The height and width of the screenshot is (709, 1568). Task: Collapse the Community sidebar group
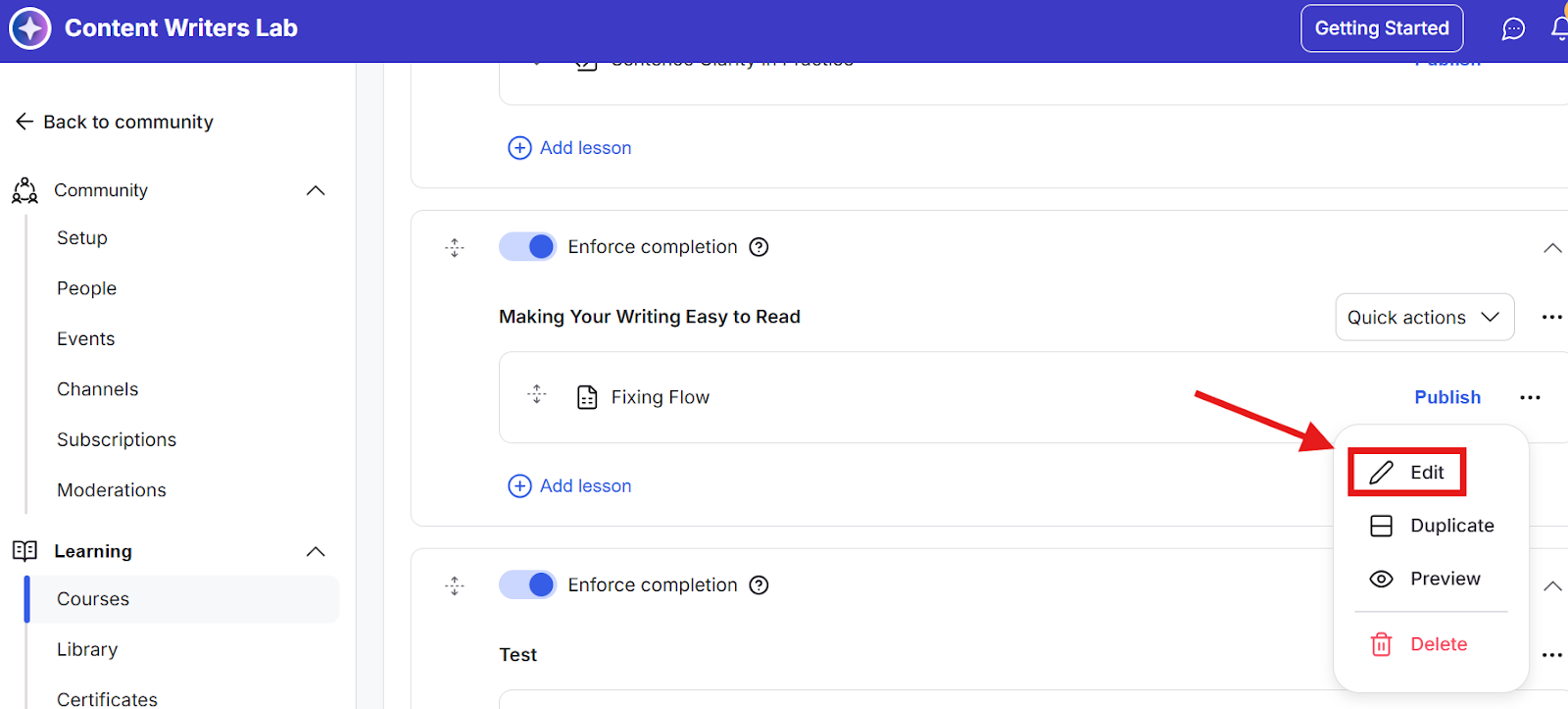coord(316,190)
